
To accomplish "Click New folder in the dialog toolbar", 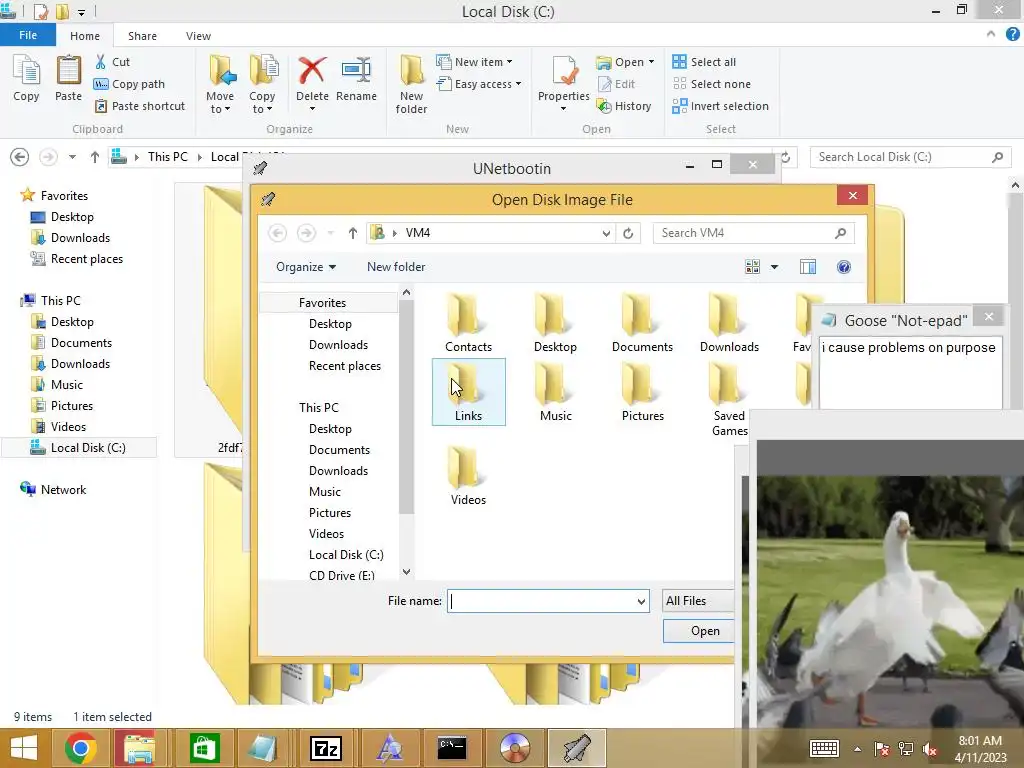I will 396,266.
